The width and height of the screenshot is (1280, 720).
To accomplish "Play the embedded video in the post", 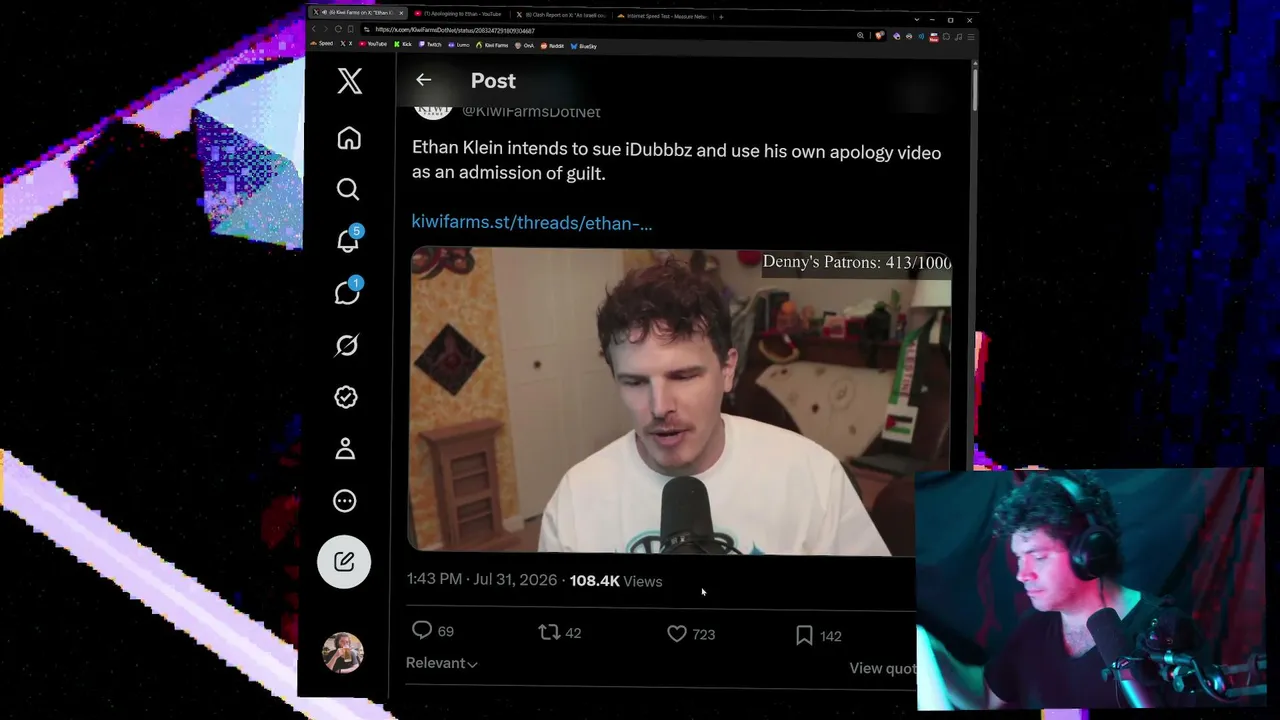I will [680, 400].
